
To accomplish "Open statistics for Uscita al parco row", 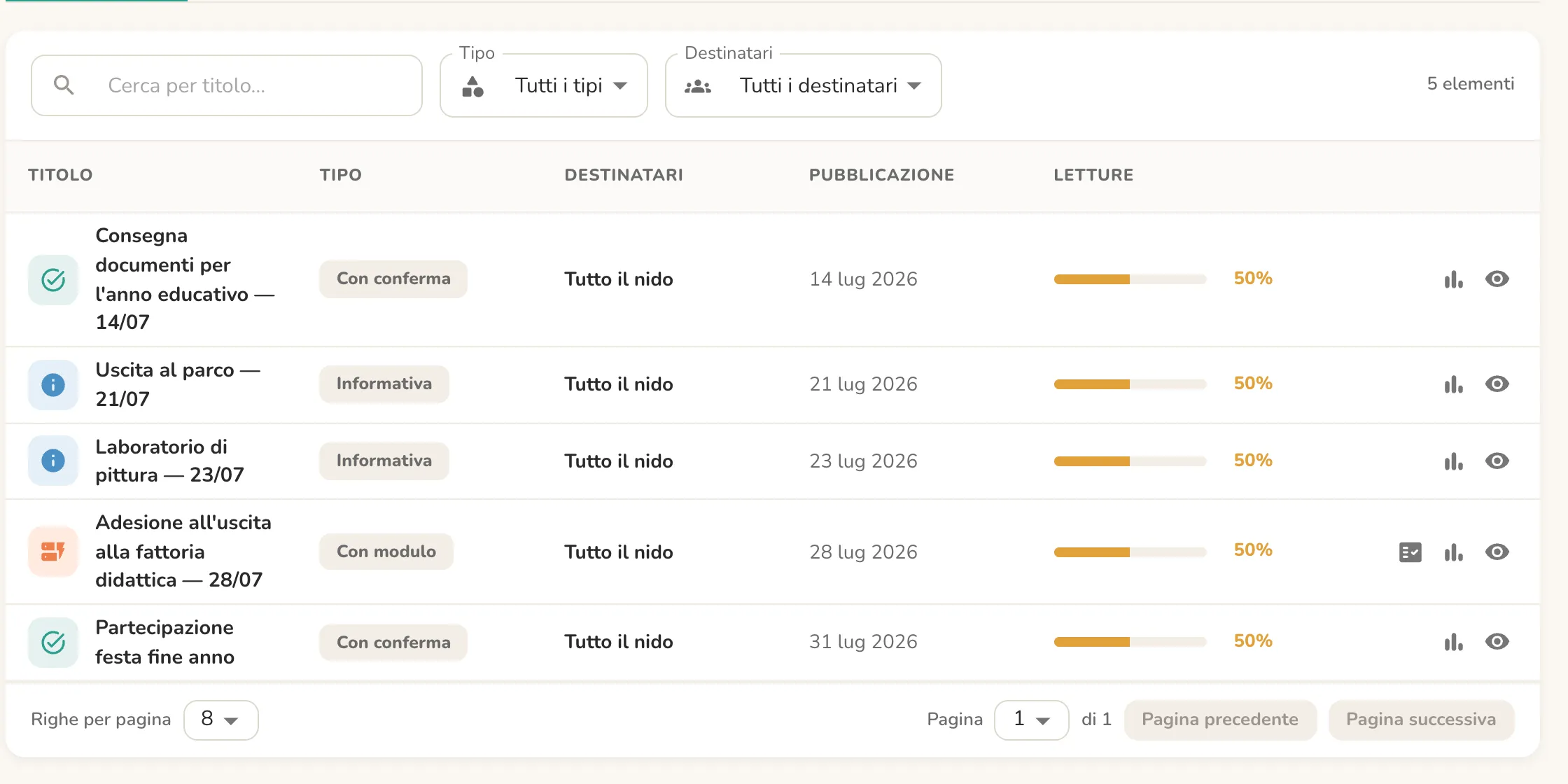I will (1453, 384).
